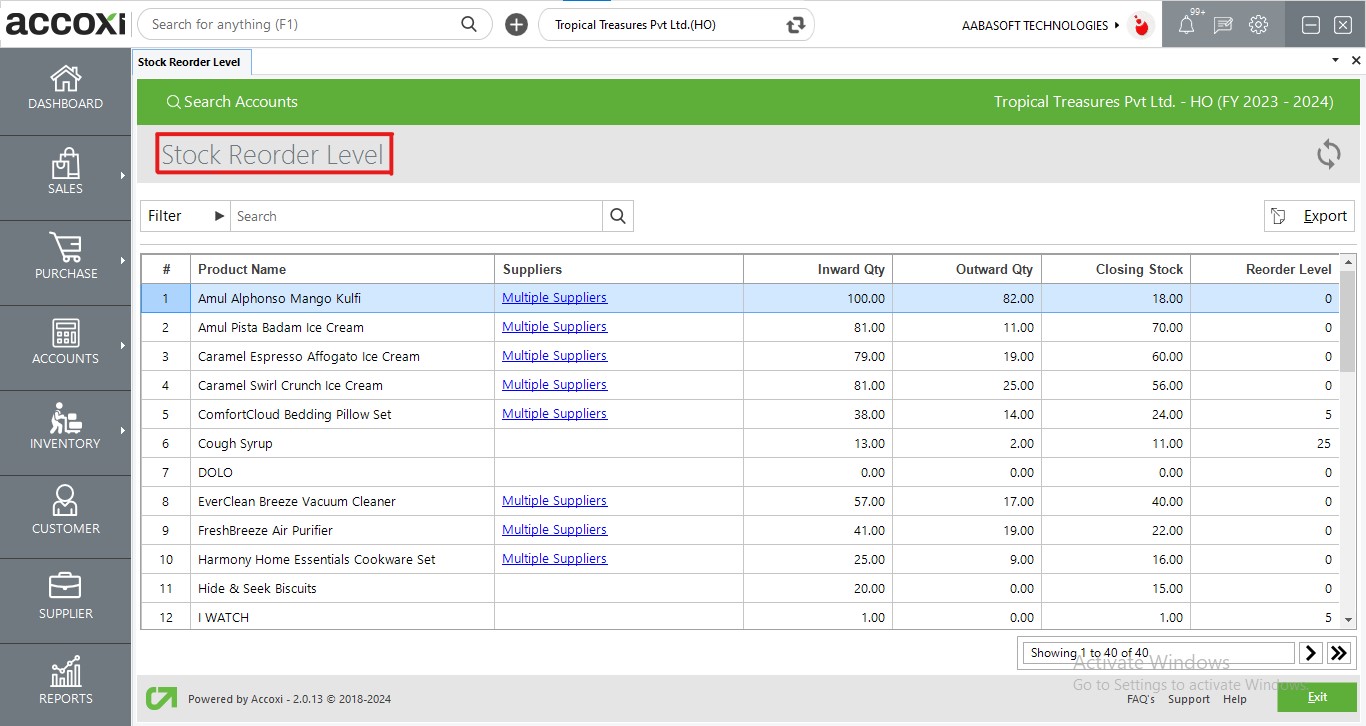
Task: Open the Dashboard from the sidebar
Action: click(x=66, y=88)
